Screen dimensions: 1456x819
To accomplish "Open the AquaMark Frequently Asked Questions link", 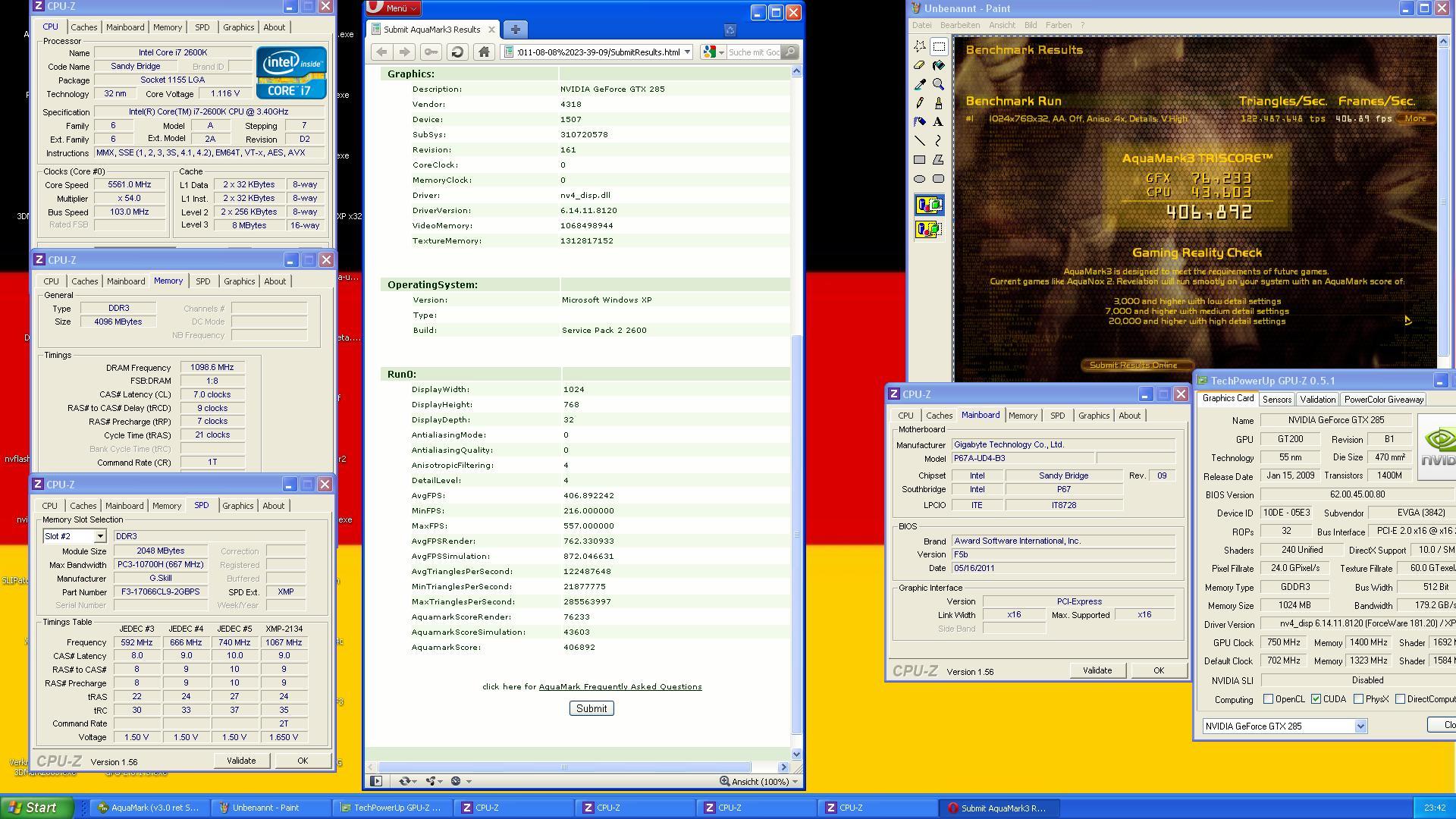I will click(620, 687).
